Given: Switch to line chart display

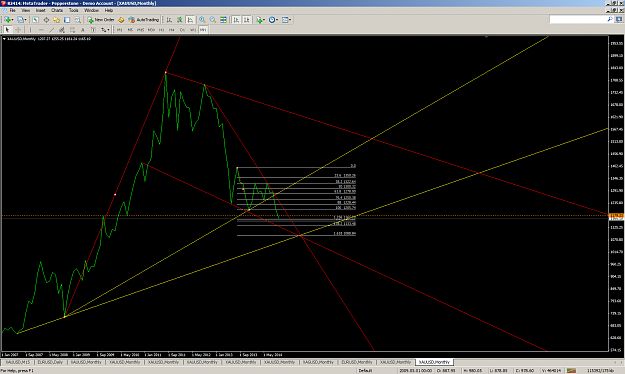Looking at the screenshot, I should pos(191,20).
